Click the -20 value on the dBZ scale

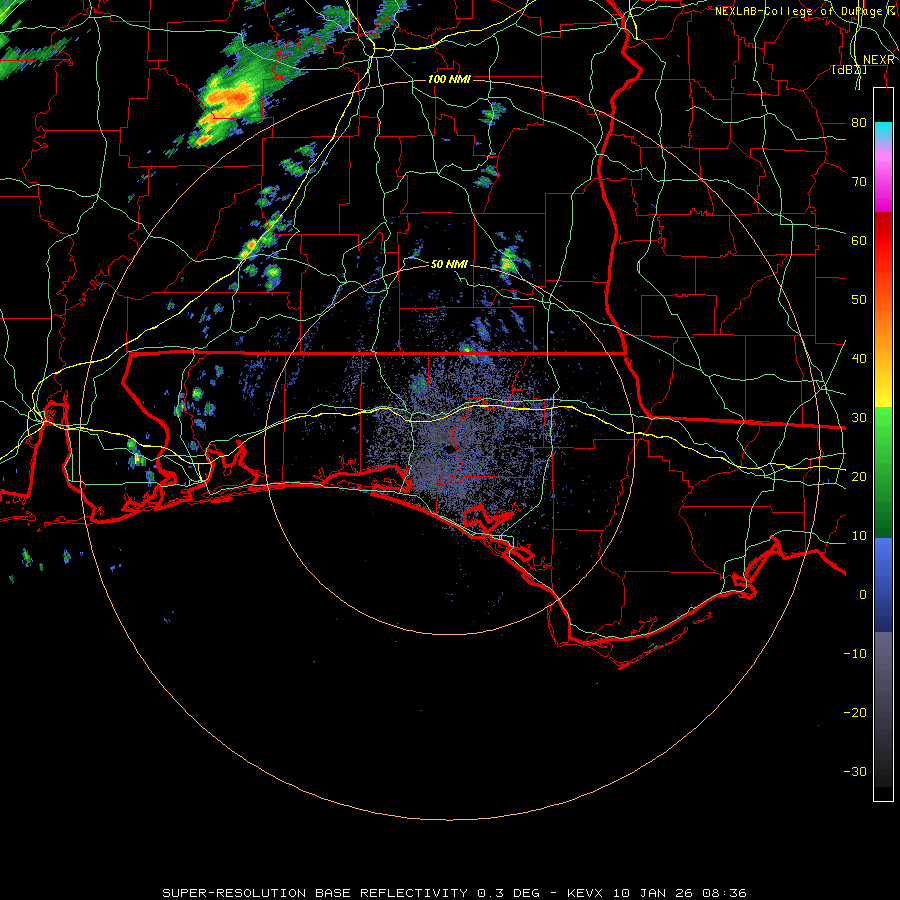click(x=855, y=712)
